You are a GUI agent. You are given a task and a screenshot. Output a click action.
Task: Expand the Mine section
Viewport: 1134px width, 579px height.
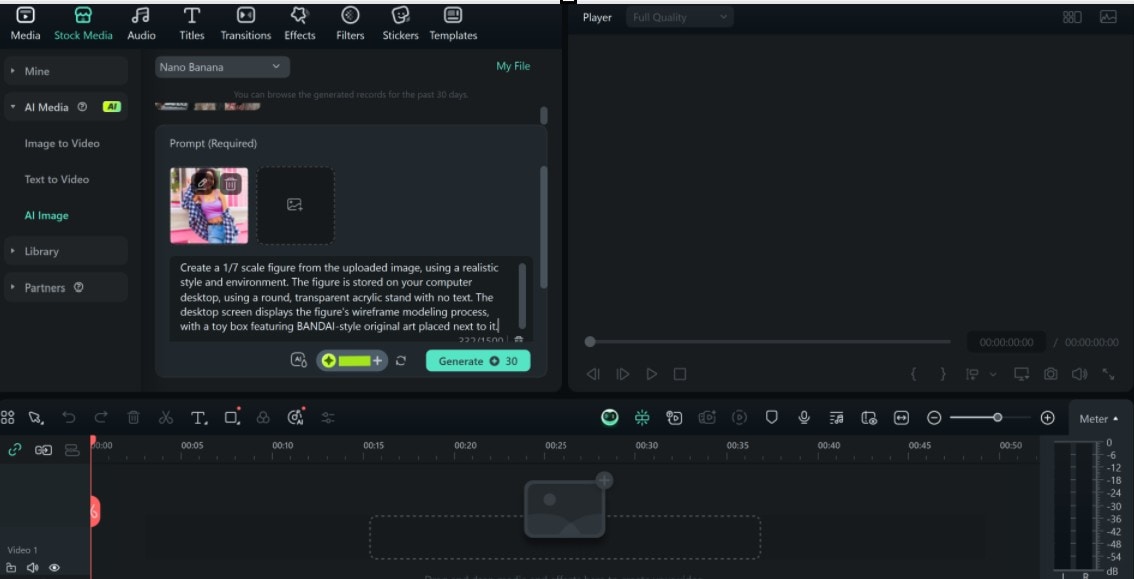click(x=66, y=71)
